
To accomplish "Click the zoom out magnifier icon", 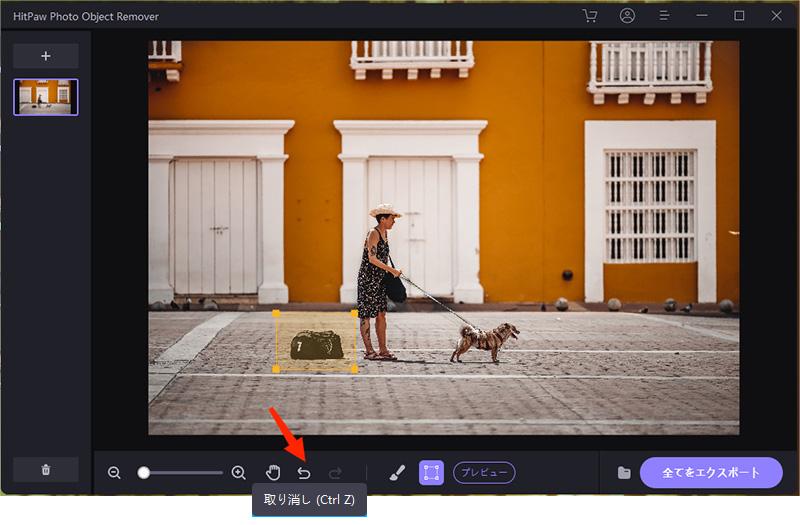I will (x=114, y=473).
